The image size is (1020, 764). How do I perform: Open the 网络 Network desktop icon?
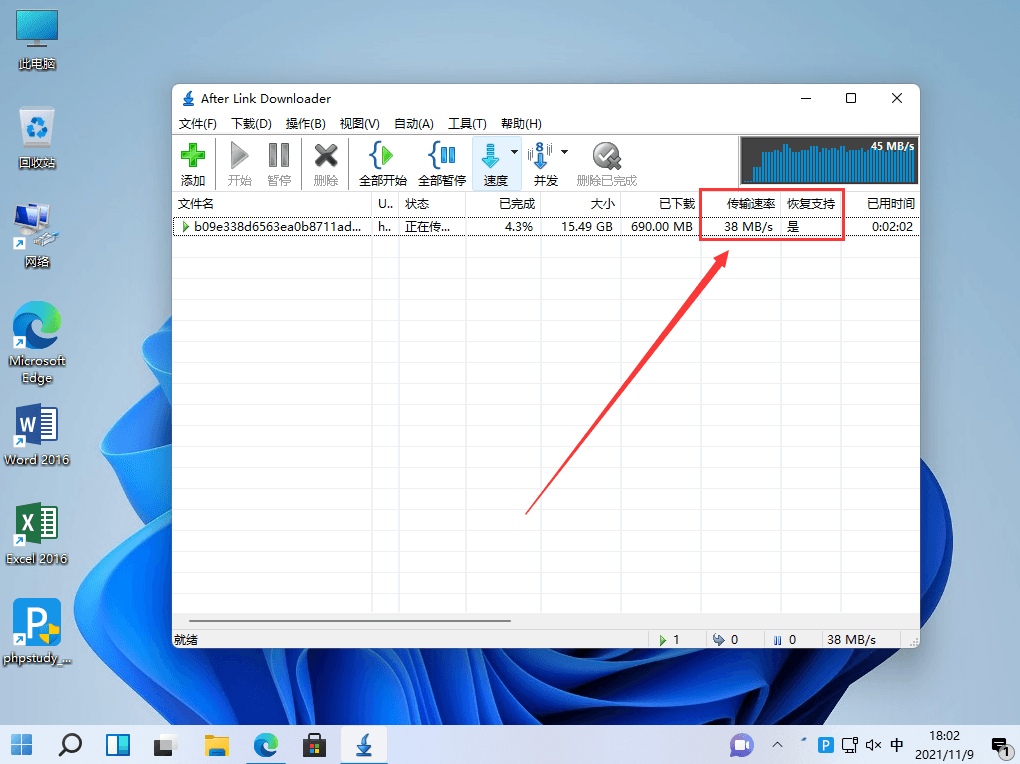click(37, 236)
